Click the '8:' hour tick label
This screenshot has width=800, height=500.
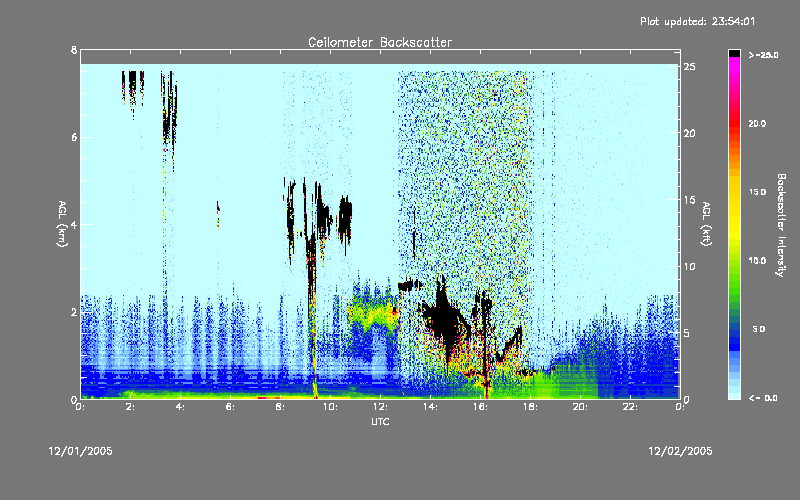pos(280,407)
